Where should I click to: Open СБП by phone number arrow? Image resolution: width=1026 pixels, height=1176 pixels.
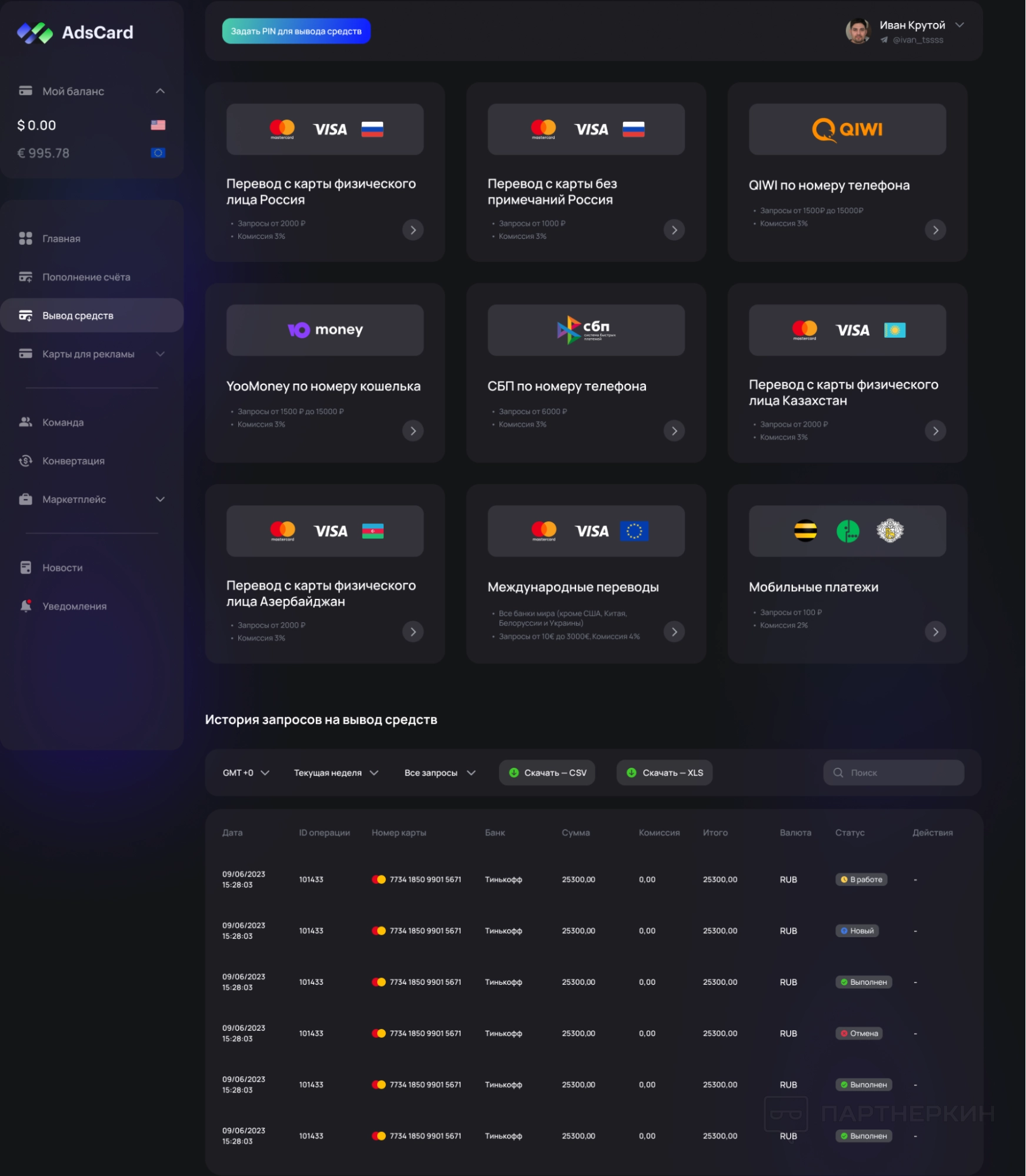[674, 431]
